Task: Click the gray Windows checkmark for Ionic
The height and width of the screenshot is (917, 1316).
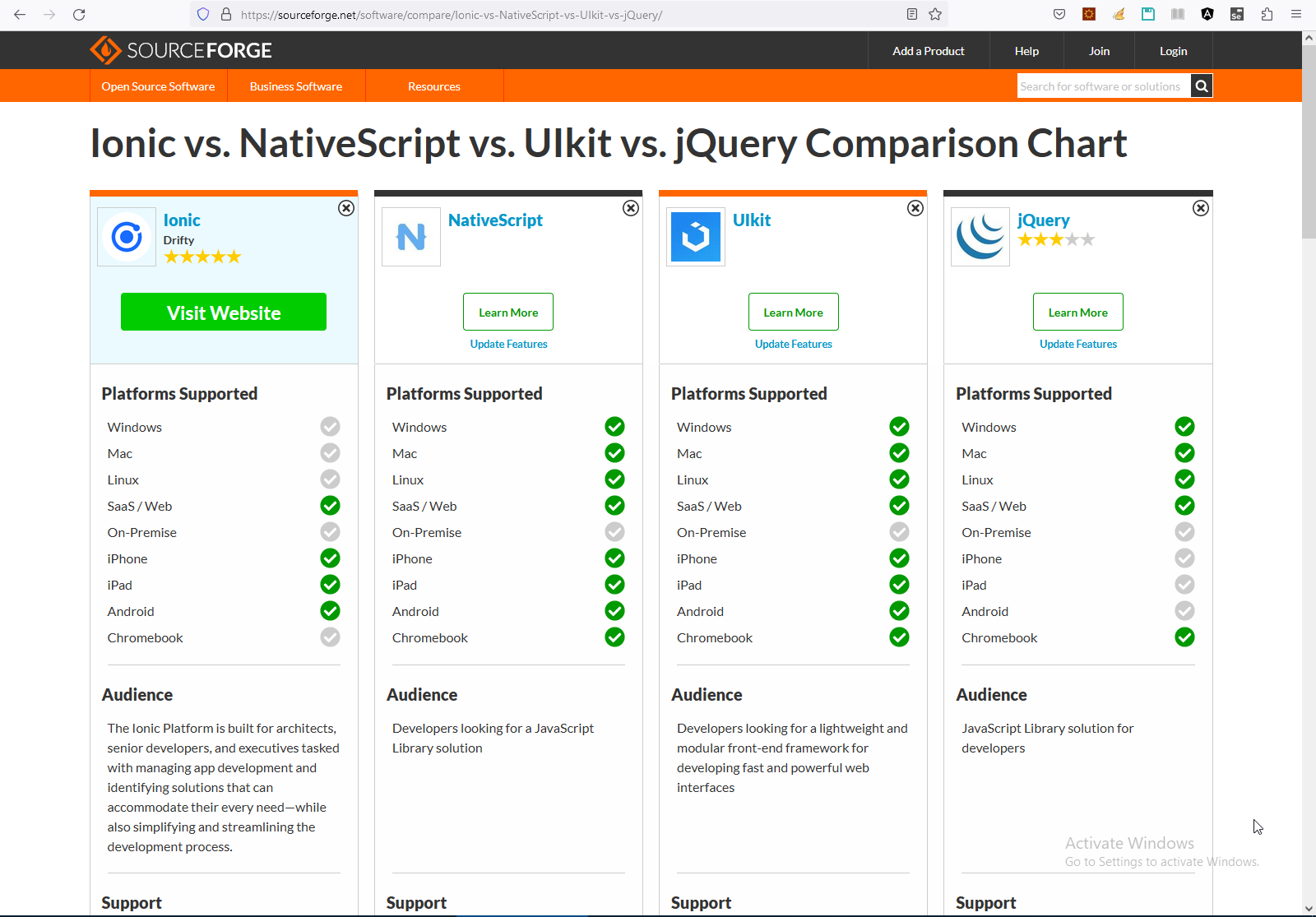Action: [330, 427]
